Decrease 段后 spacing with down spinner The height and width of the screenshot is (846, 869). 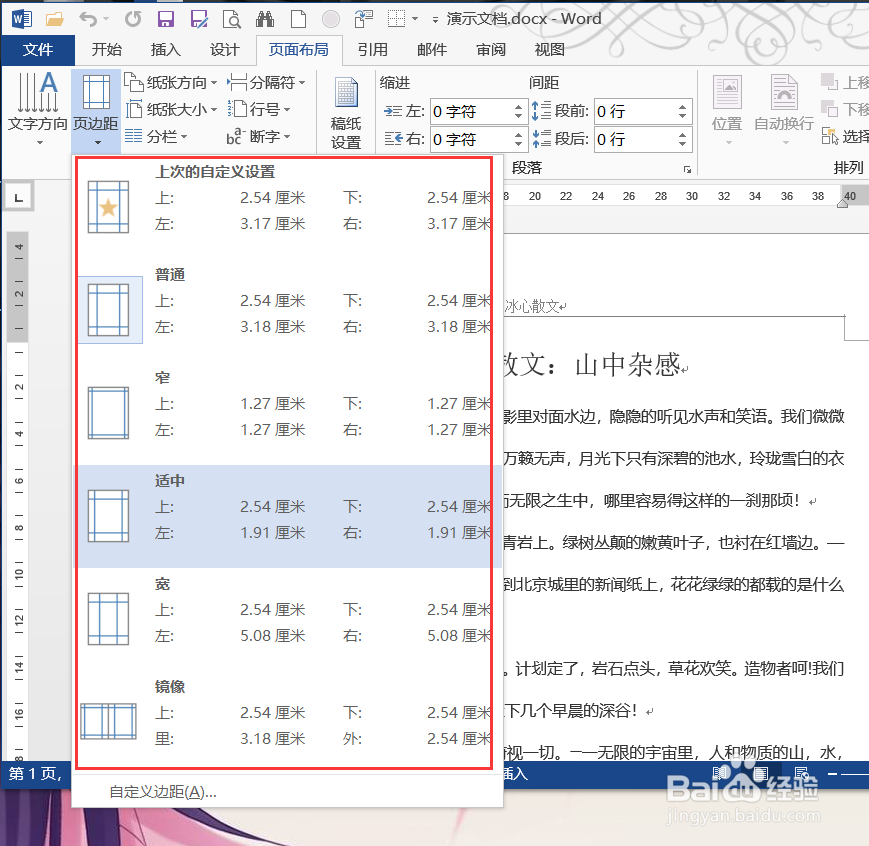(x=683, y=145)
